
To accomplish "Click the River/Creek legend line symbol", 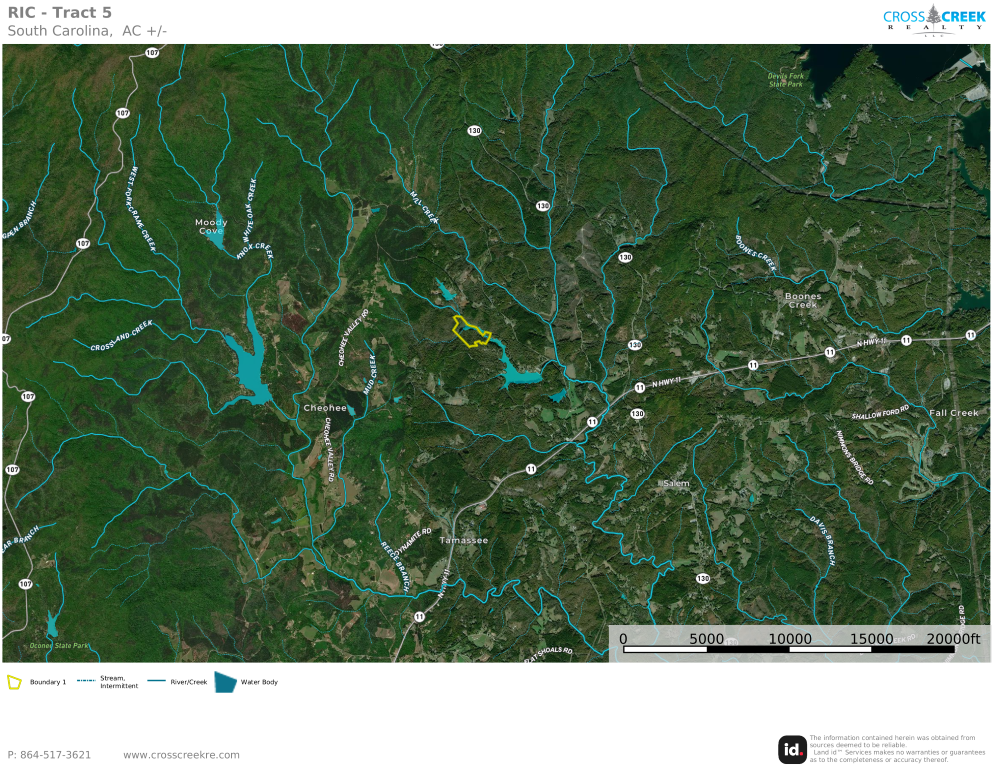I will (x=161, y=682).
